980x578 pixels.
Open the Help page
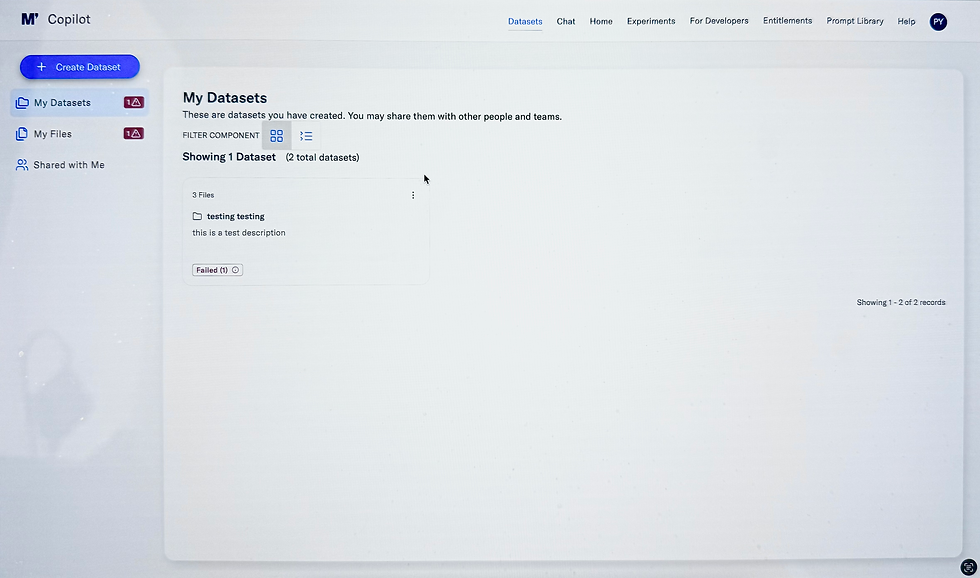point(906,21)
